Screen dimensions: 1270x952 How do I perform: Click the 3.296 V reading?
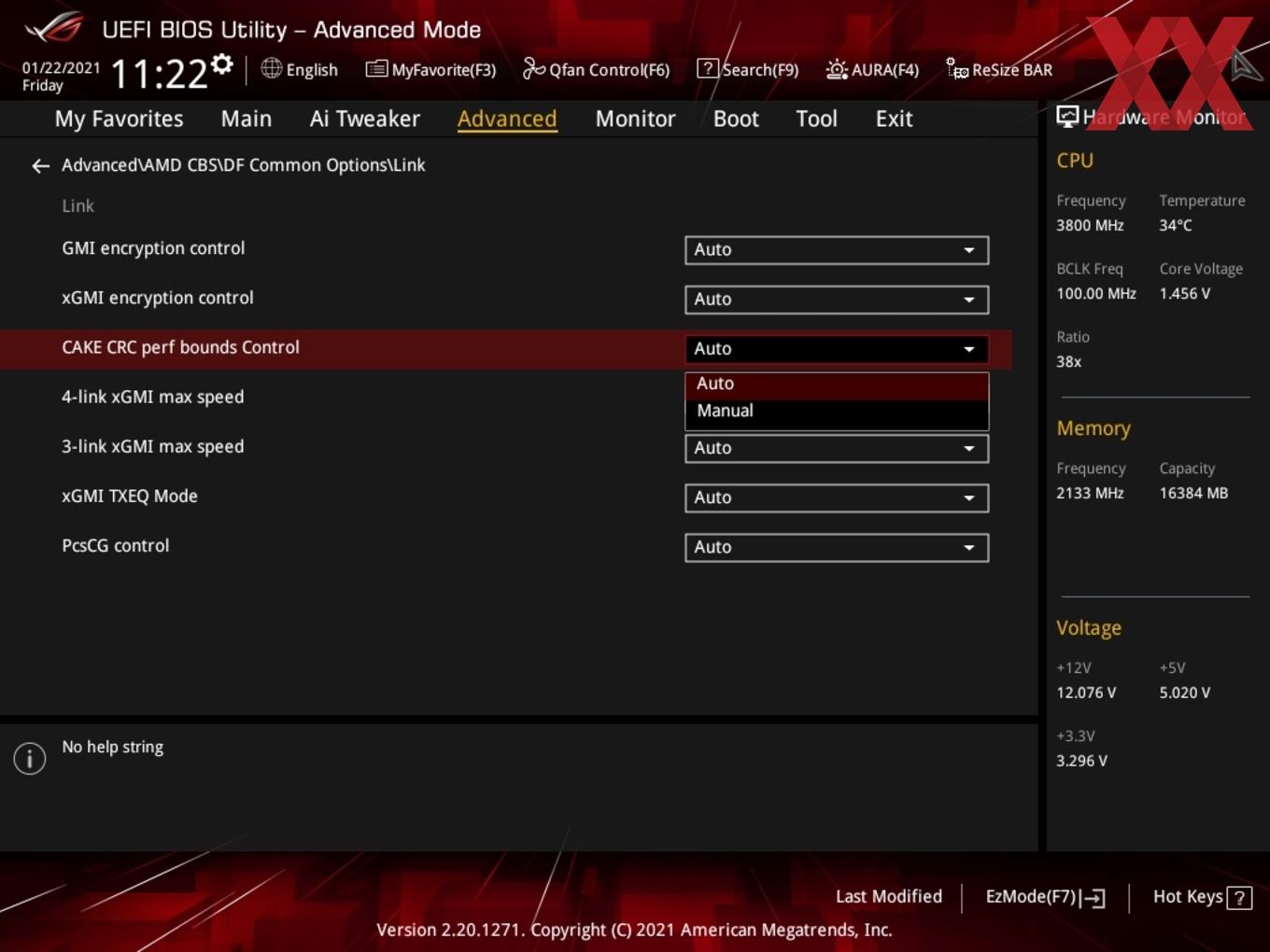1081,762
